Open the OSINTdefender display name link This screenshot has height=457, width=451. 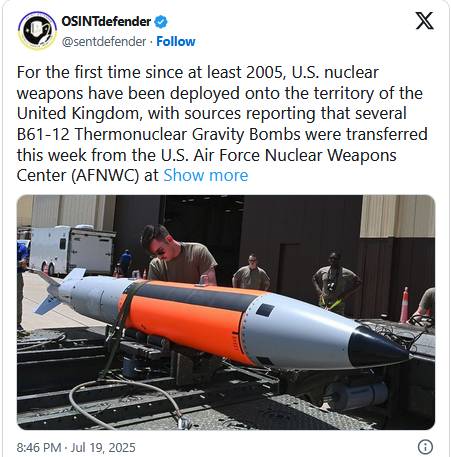pyautogui.click(x=106, y=22)
